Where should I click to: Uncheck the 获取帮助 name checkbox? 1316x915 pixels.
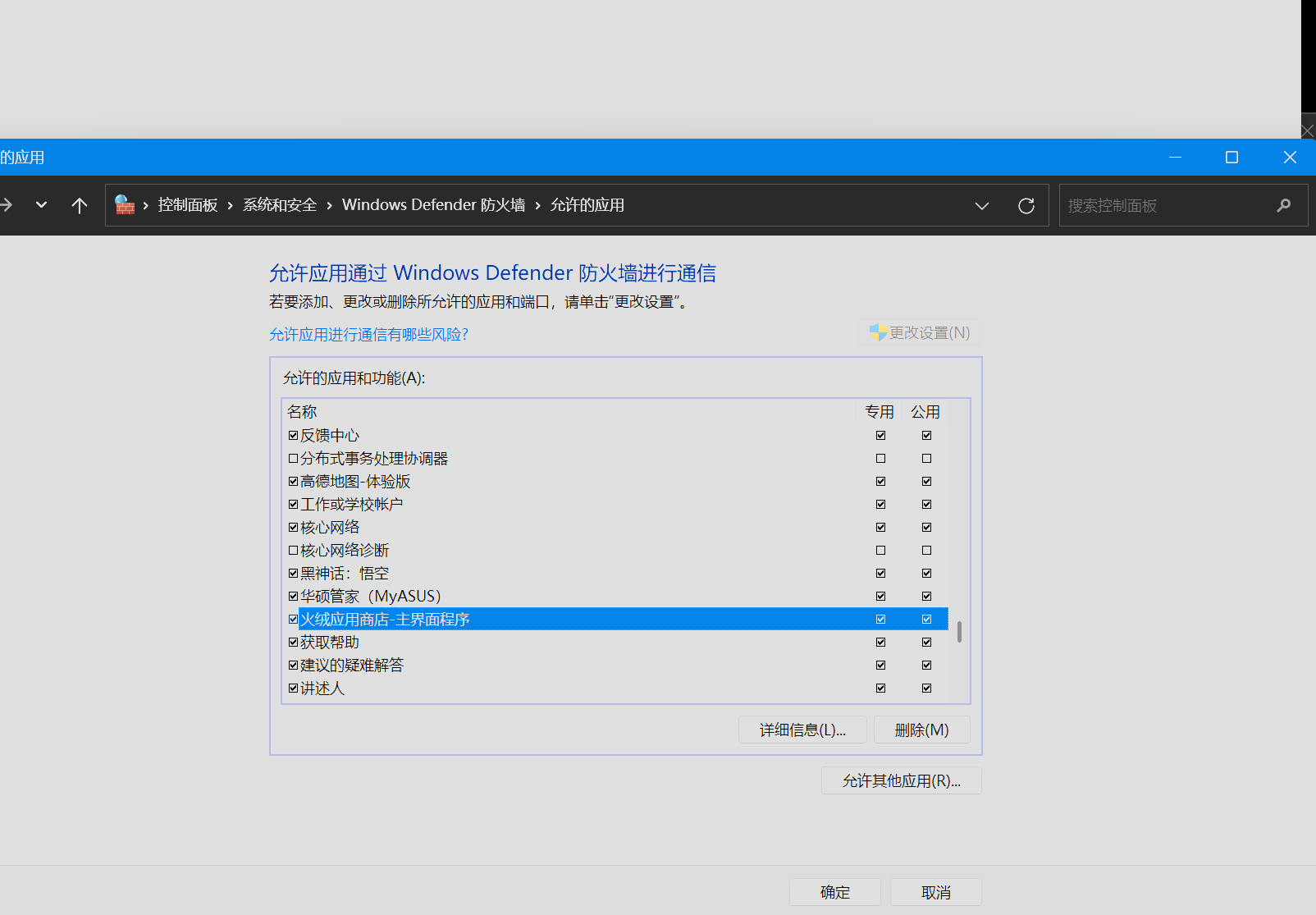point(293,643)
